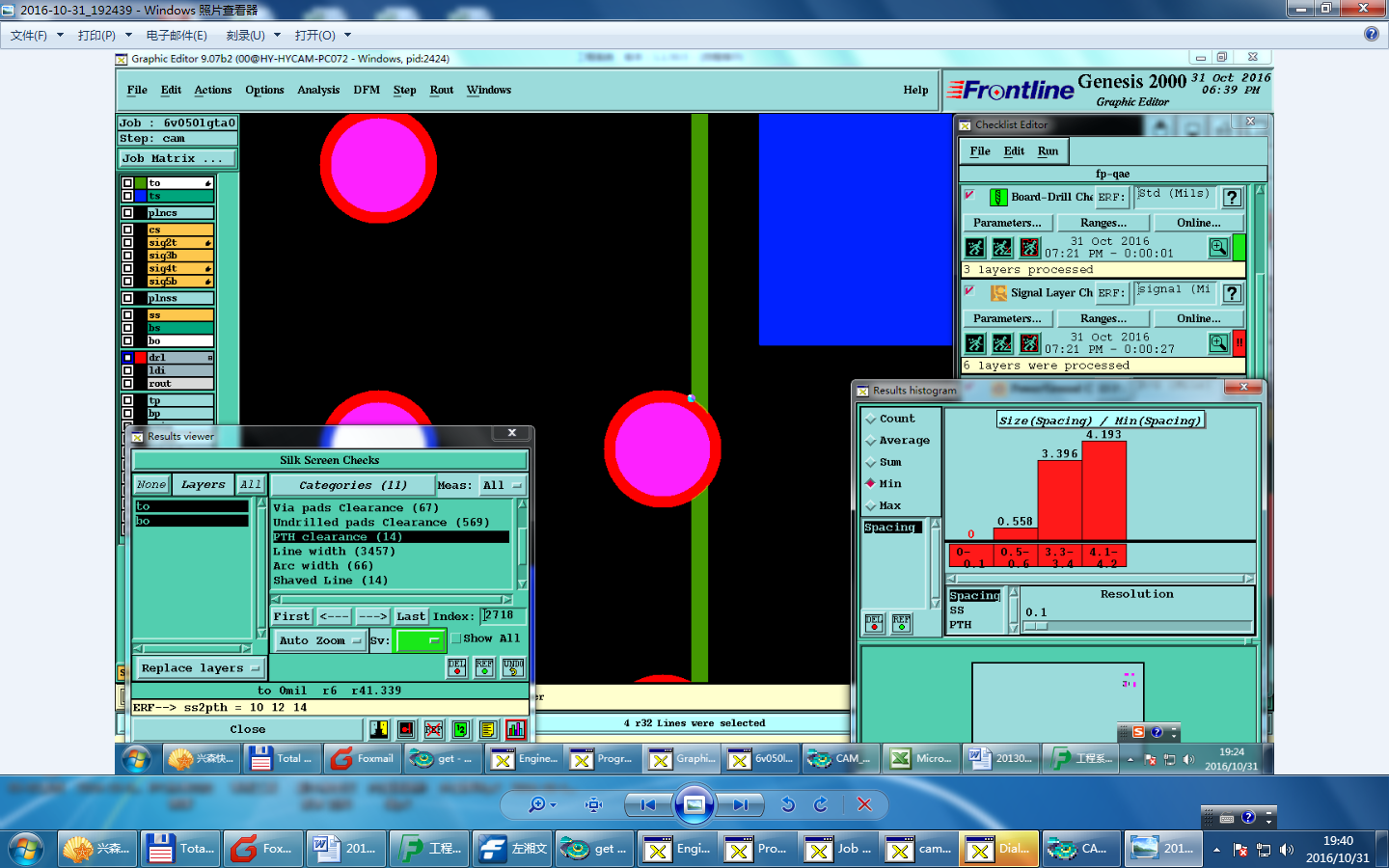Click the green numbered icon beside Close
The height and width of the screenshot is (868, 1389).
[461, 729]
